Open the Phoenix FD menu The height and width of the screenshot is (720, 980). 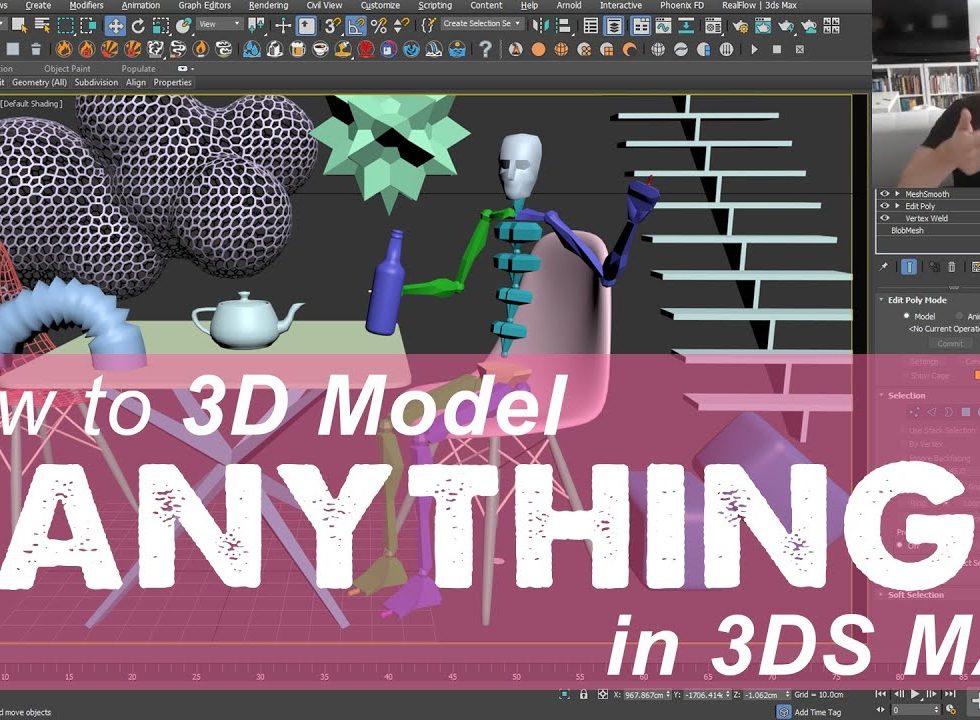click(x=682, y=6)
